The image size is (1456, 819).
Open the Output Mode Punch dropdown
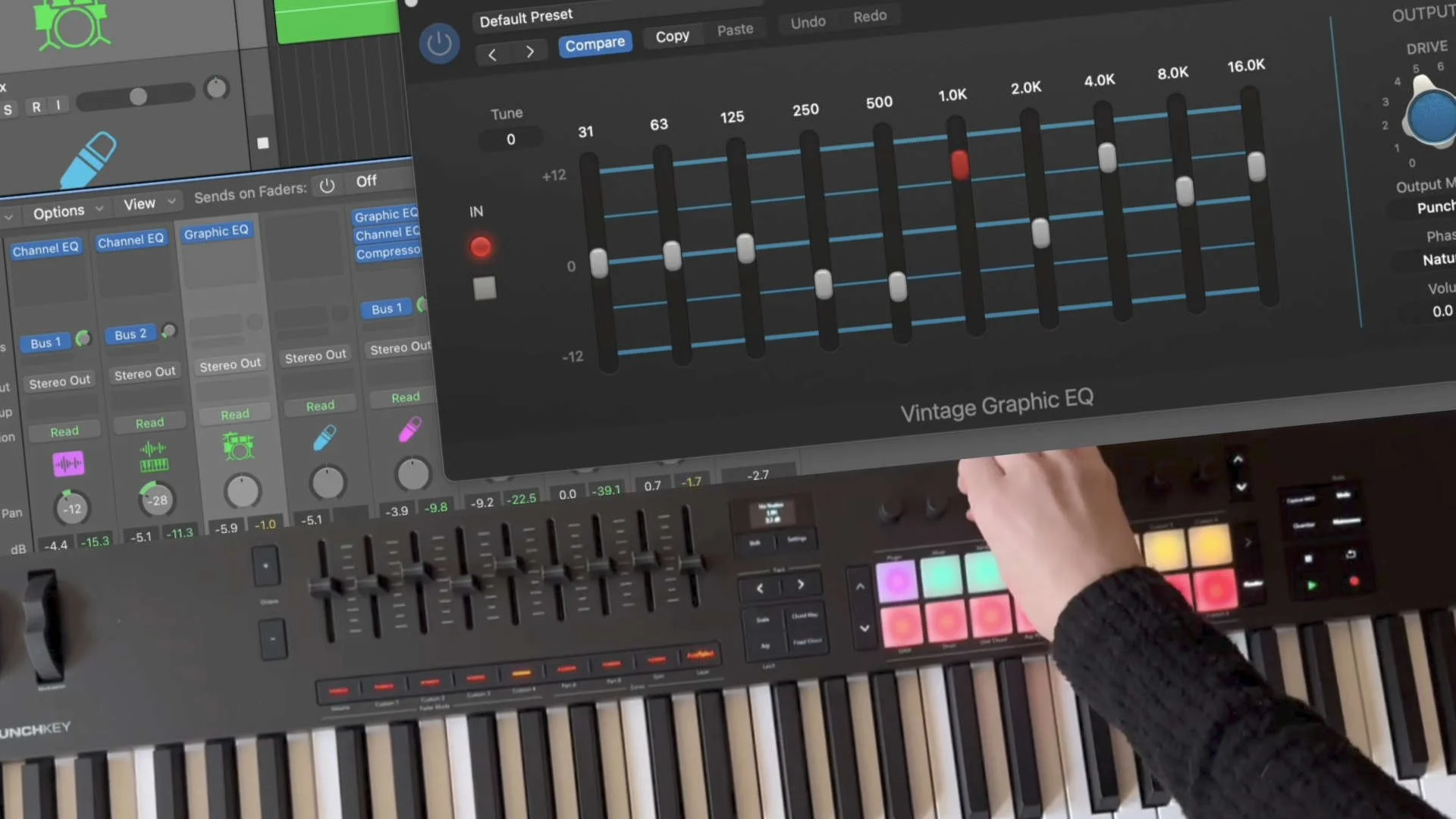(1436, 206)
